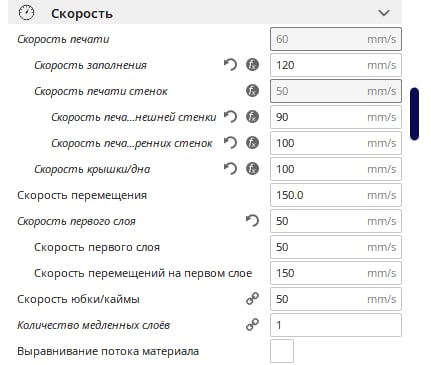
Task: Click formula icon beside Скорость печати стенок
Action: coord(252,91)
